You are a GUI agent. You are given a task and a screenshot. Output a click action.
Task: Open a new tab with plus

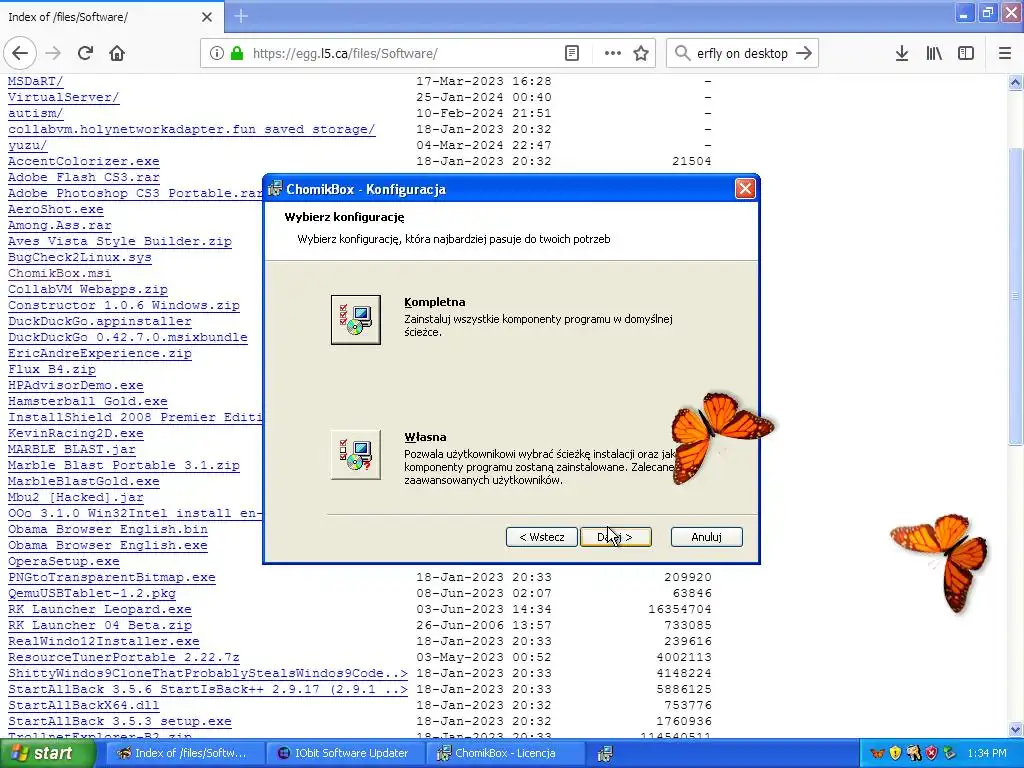(x=240, y=16)
